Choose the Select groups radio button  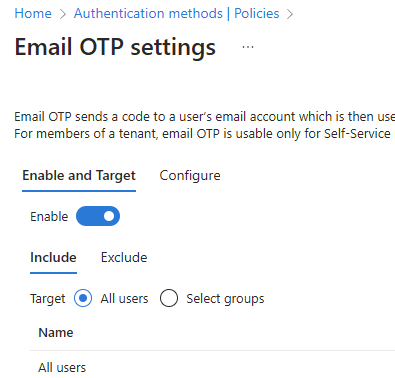pos(169,298)
